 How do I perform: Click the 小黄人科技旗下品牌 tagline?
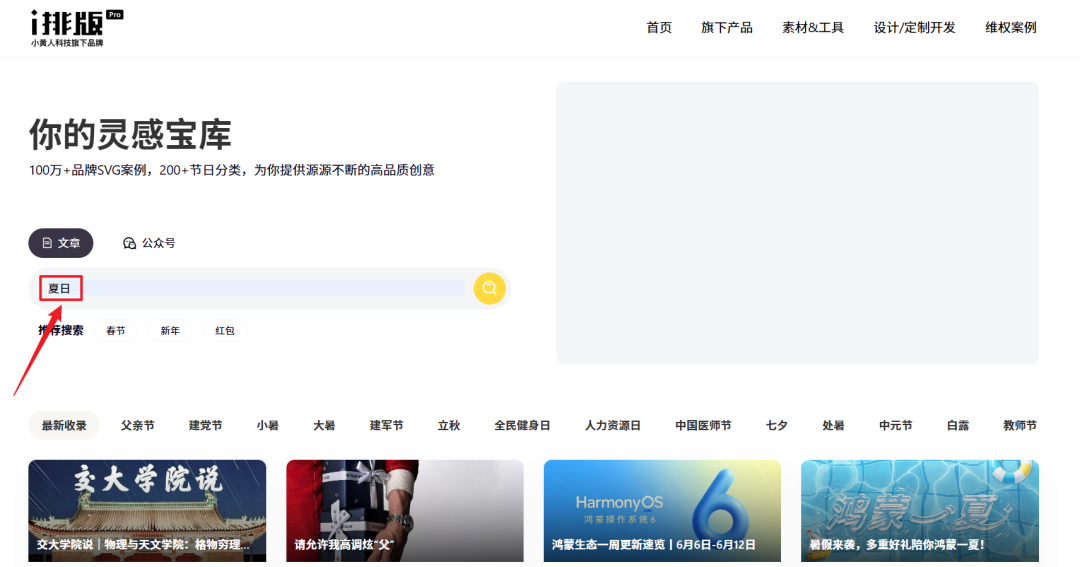pyautogui.click(x=67, y=43)
